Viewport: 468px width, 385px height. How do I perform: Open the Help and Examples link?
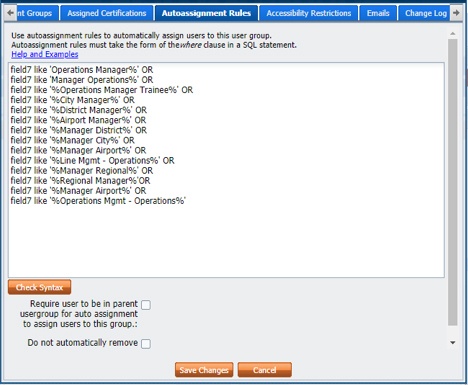point(45,54)
